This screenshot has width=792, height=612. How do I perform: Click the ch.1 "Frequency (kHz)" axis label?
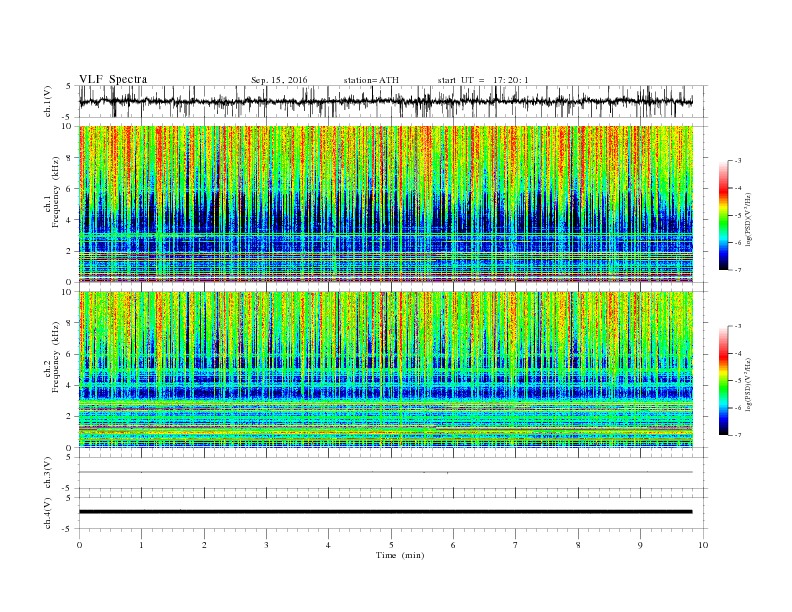(x=56, y=192)
